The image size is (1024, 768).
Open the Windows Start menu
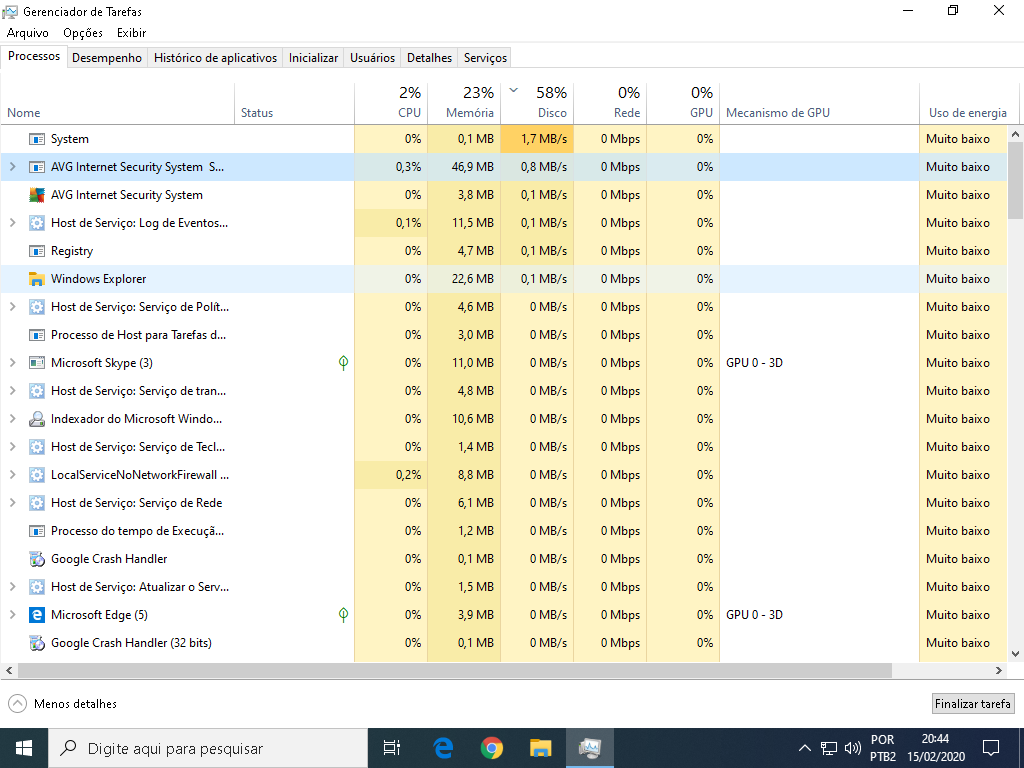24,748
